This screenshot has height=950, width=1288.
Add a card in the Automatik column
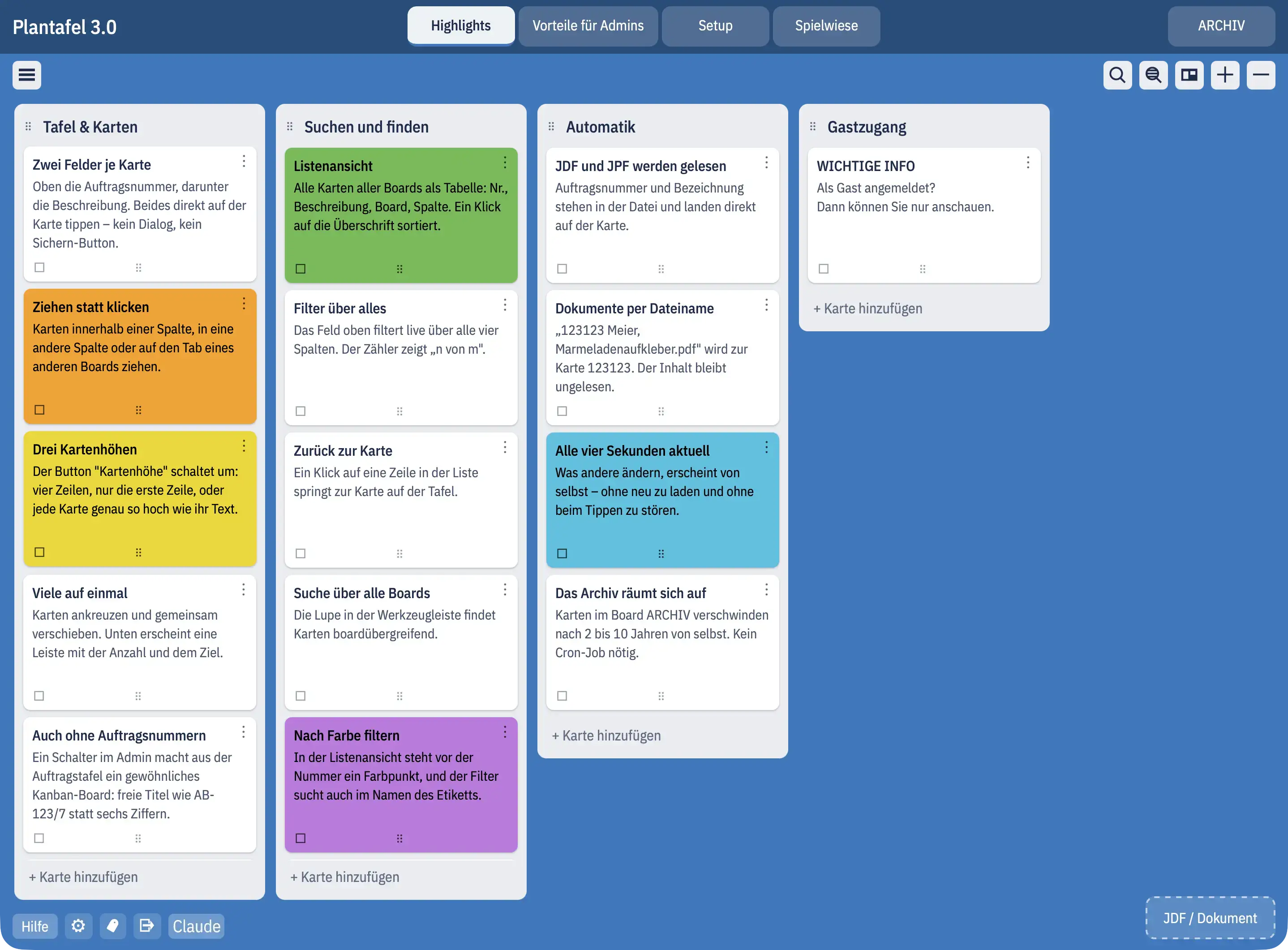click(x=606, y=736)
